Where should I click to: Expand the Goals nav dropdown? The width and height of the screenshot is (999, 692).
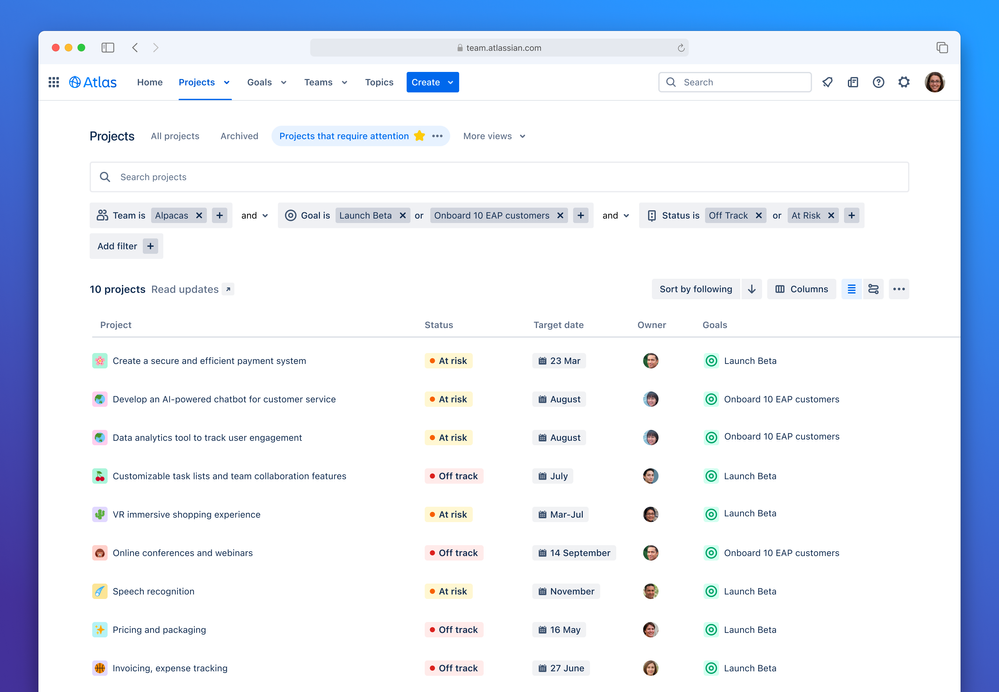[284, 82]
